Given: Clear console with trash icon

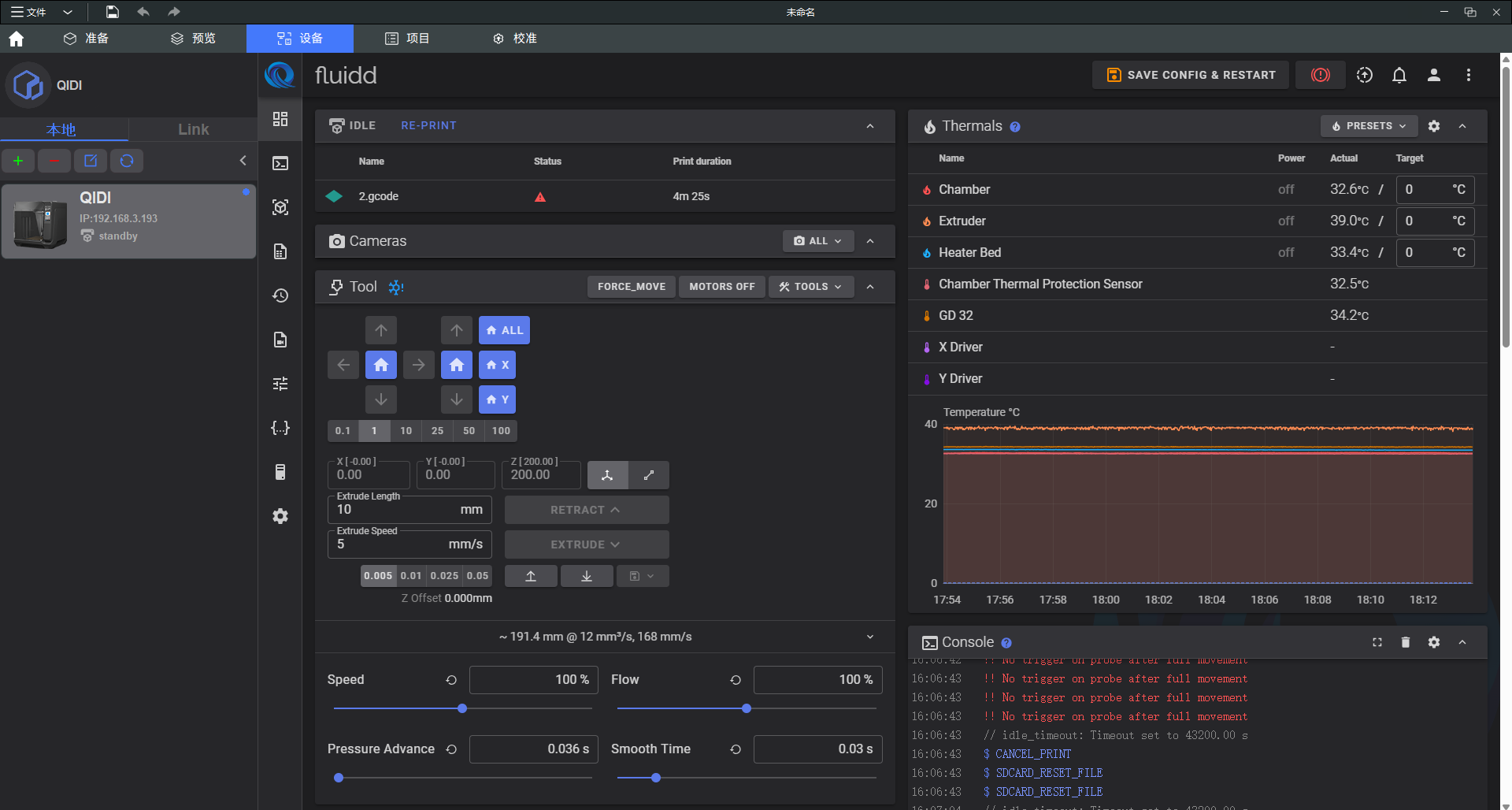Looking at the screenshot, I should pos(1405,642).
